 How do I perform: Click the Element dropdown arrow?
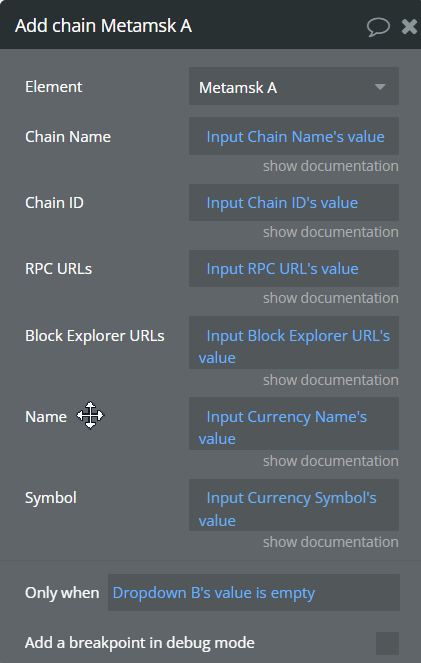click(380, 87)
